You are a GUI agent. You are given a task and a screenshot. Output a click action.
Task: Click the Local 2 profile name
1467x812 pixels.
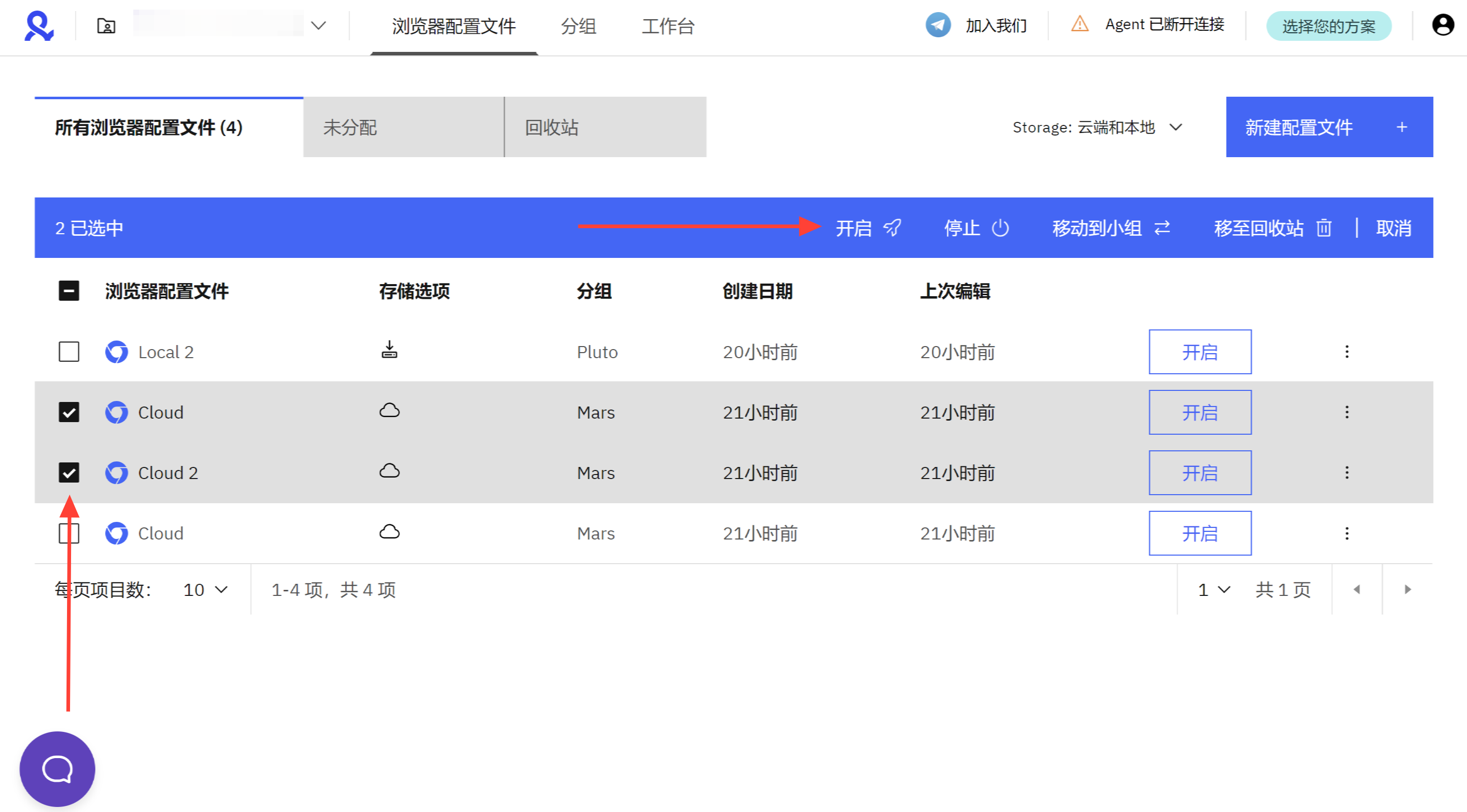166,352
